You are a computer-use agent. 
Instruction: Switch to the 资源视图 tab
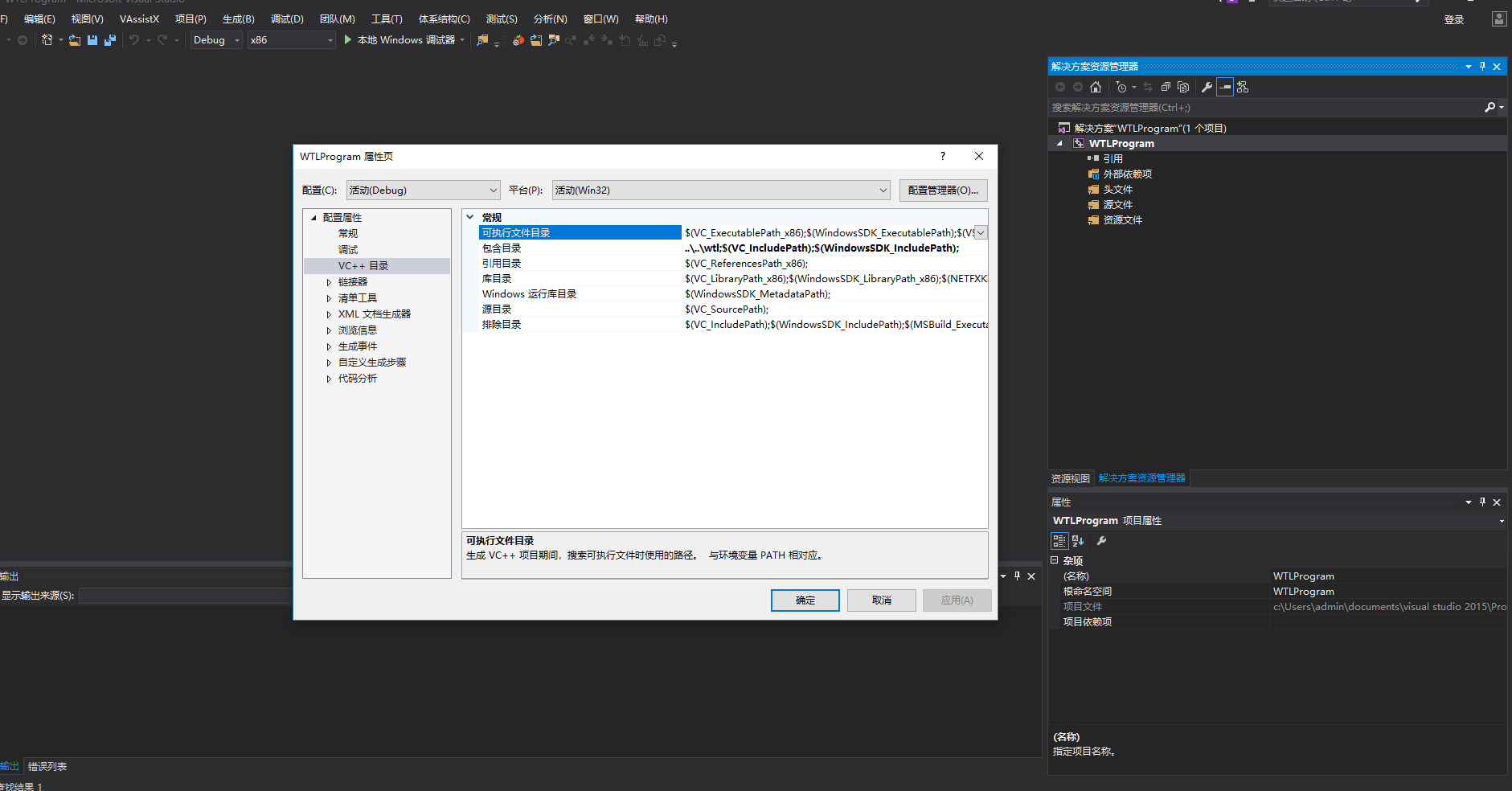click(1071, 478)
